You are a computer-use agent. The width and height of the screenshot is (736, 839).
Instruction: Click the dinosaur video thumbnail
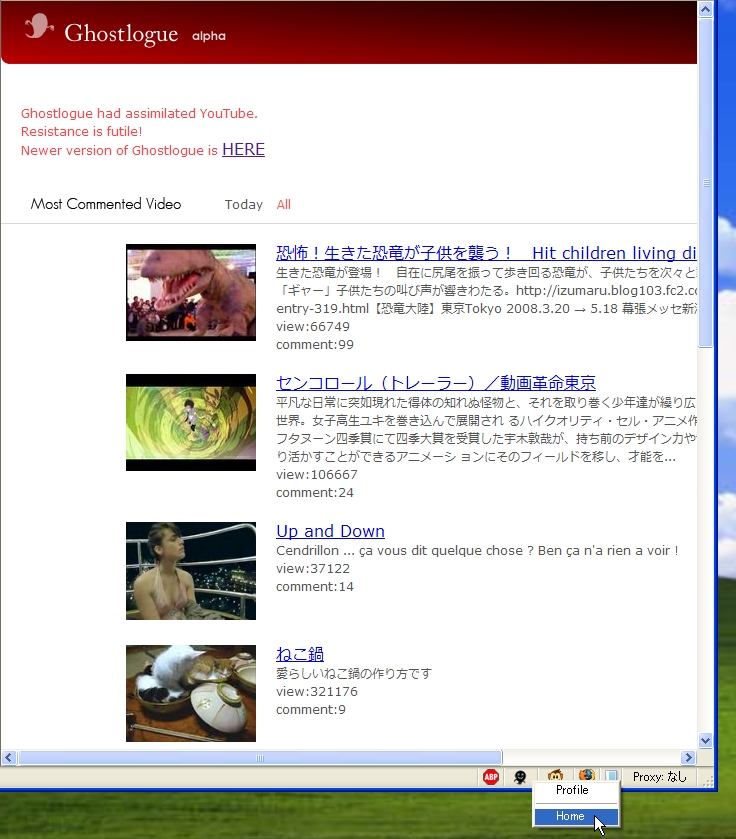pos(191,292)
